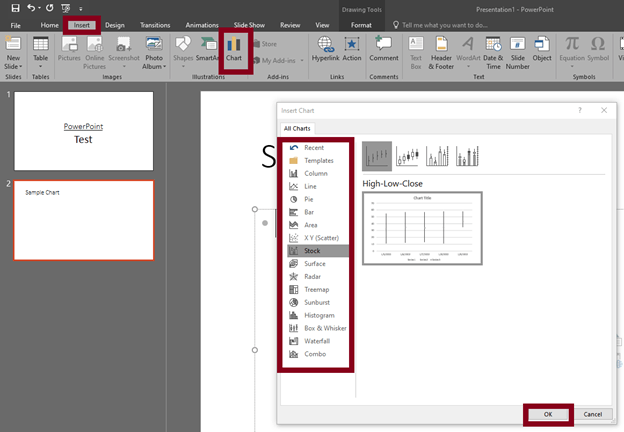Open the File menu tab
This screenshot has height=432, width=624.
tap(16, 25)
